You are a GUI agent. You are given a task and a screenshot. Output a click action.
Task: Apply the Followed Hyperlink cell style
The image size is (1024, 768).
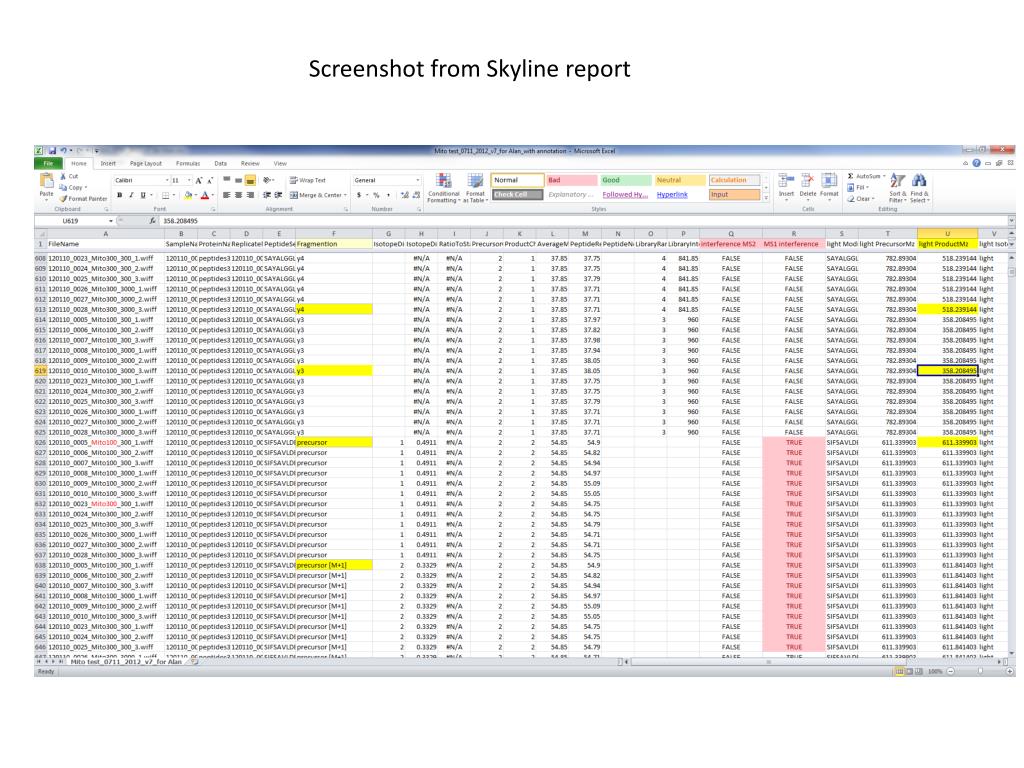624,195
